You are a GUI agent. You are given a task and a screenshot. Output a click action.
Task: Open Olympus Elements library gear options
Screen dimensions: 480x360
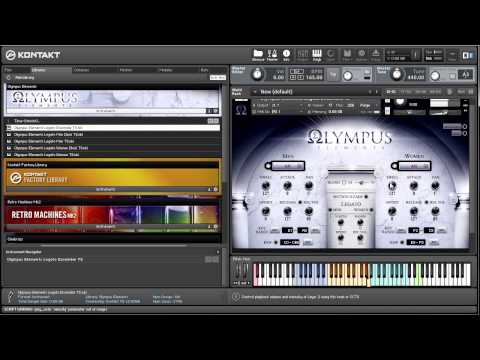pos(215,111)
